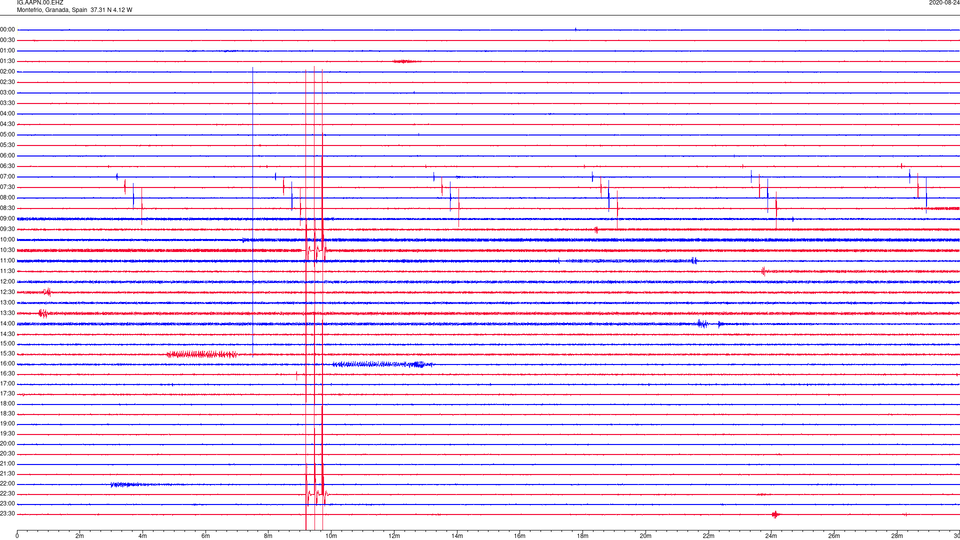
Task: Click the "16:00" time row label
Action: click(8, 364)
